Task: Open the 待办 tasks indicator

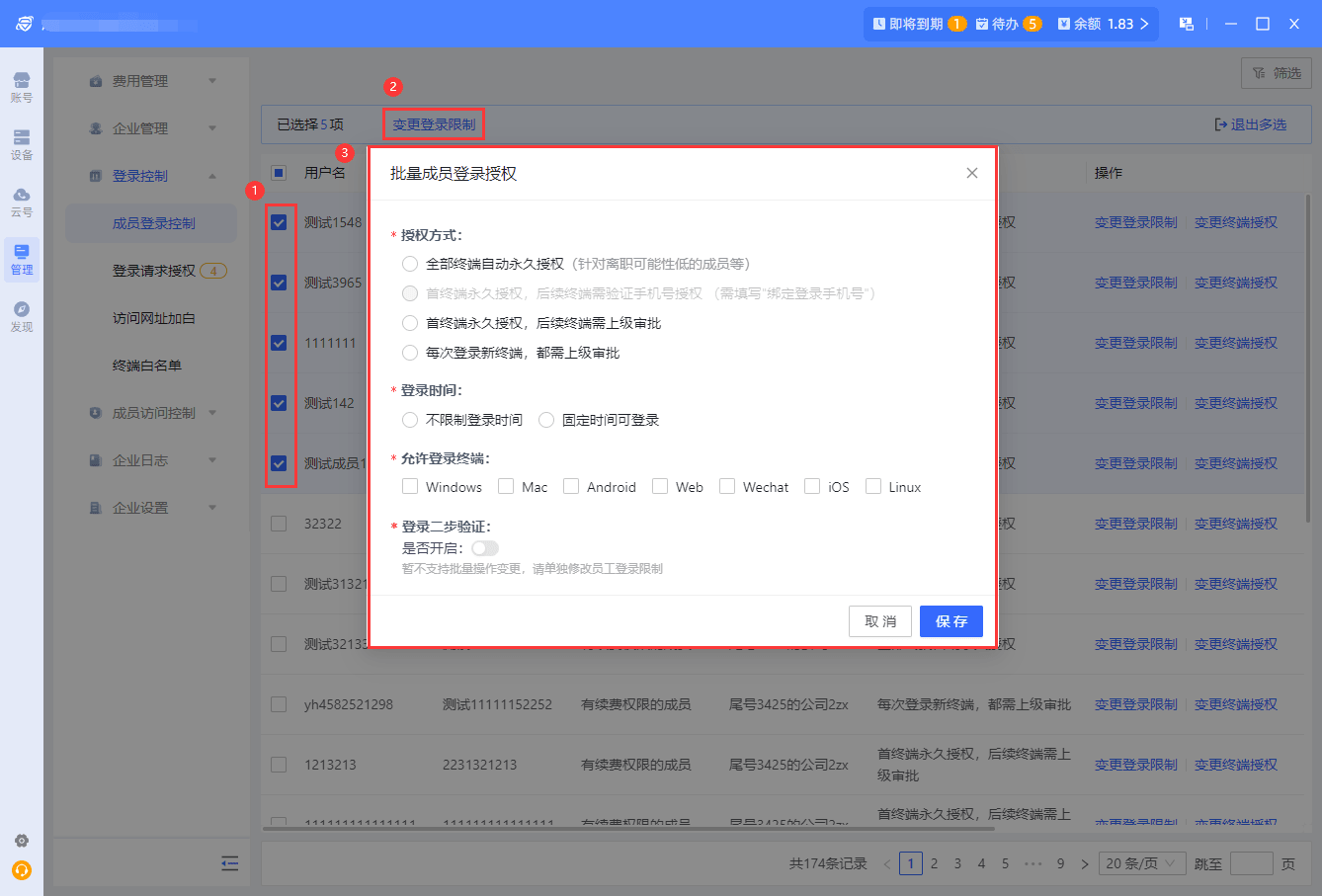Action: click(x=1009, y=24)
